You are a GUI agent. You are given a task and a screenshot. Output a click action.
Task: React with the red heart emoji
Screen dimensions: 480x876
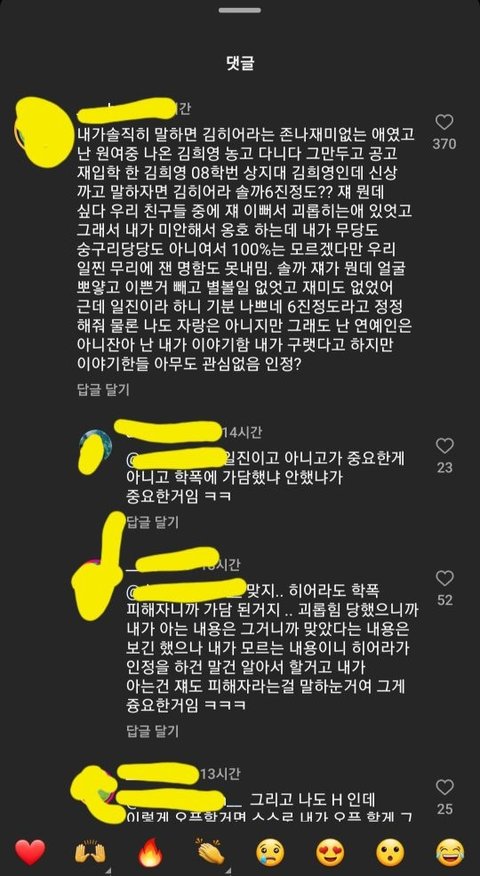(x=30, y=853)
